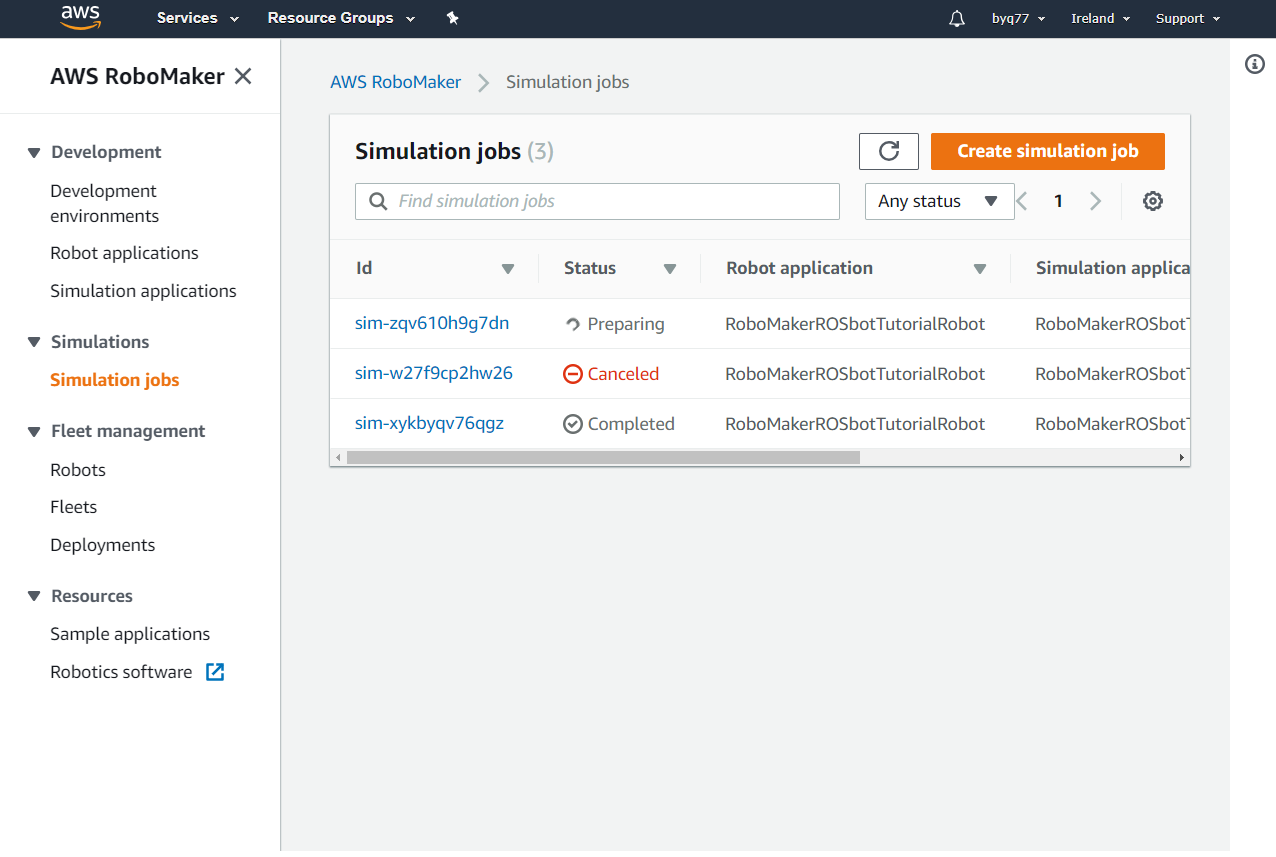
Task: Open the Fleets page
Action: (x=74, y=507)
